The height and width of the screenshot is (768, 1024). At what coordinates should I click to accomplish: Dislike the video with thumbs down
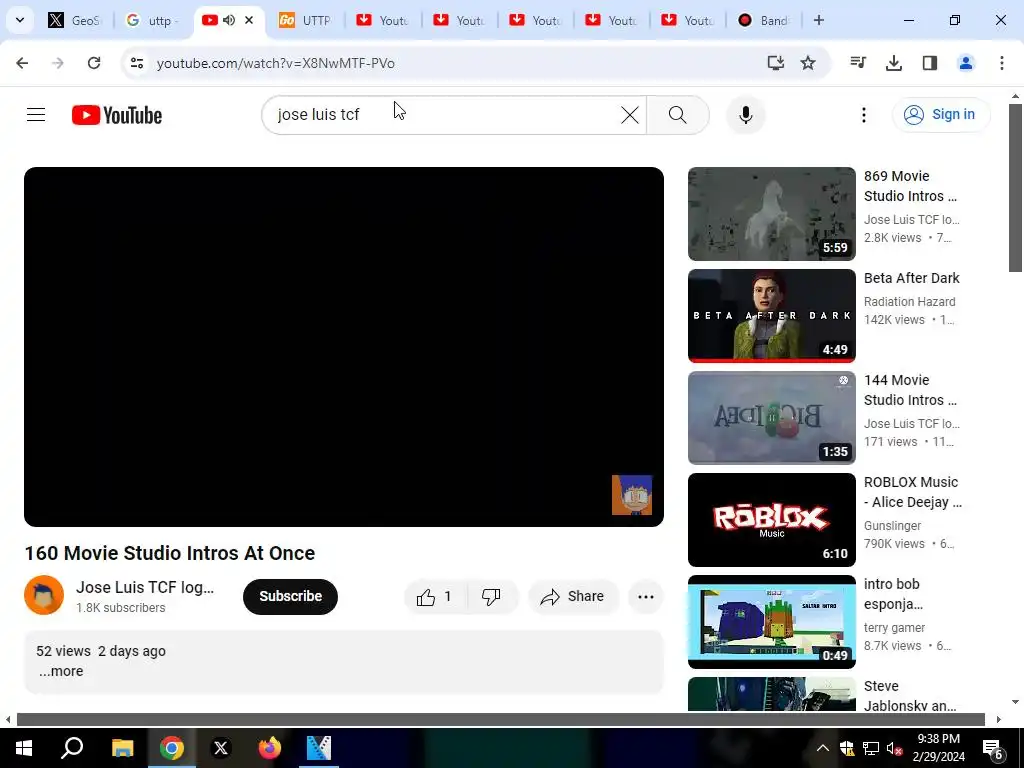point(492,596)
